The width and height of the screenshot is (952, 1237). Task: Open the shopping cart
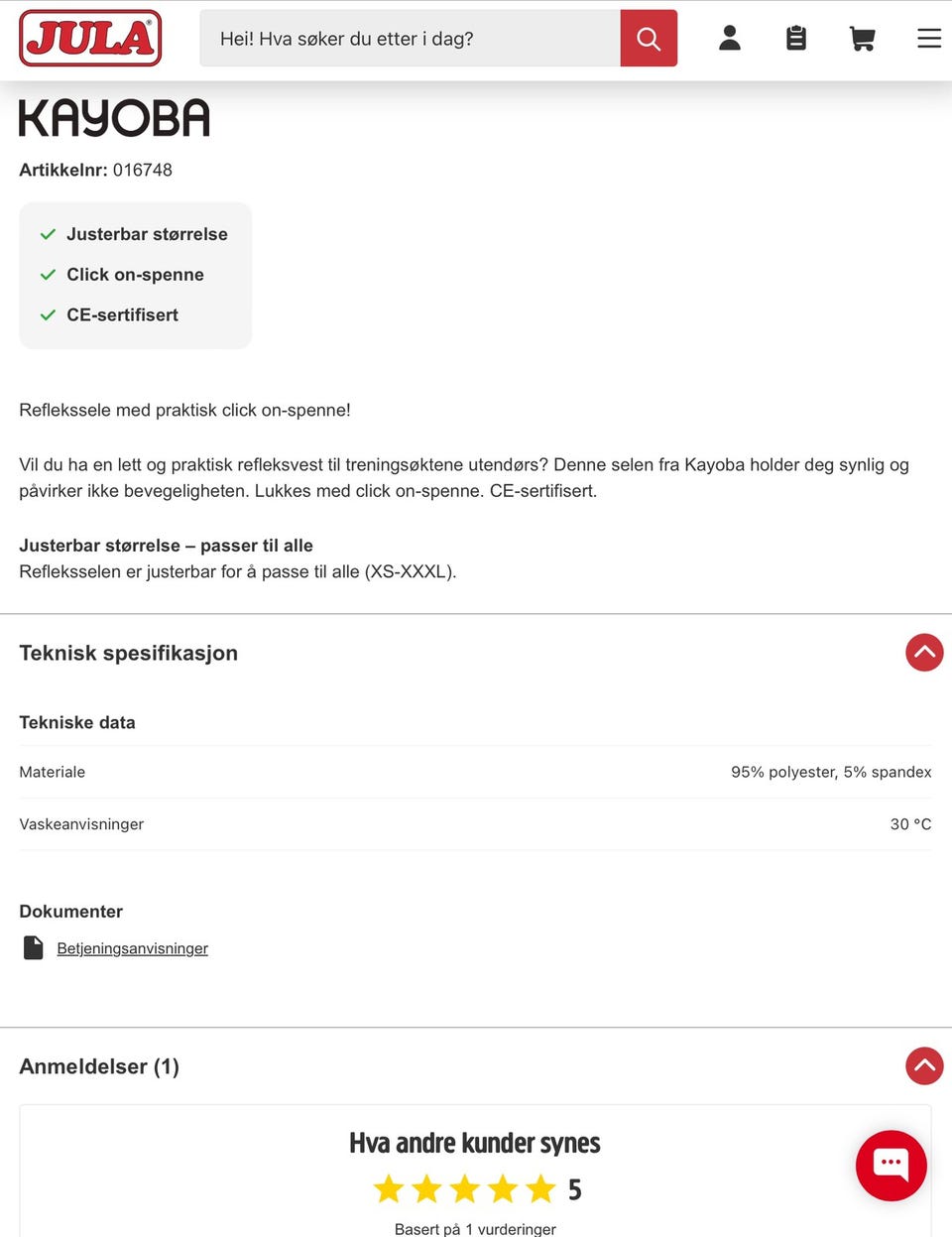click(x=862, y=38)
